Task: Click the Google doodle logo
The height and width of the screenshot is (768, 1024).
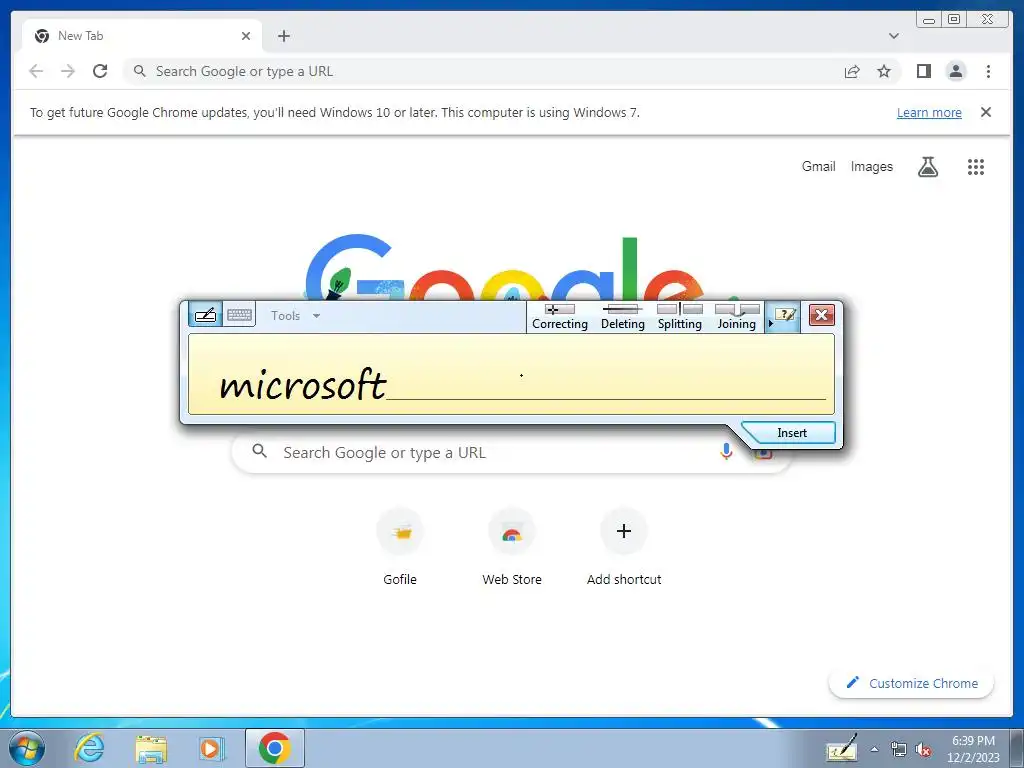Action: tap(506, 268)
